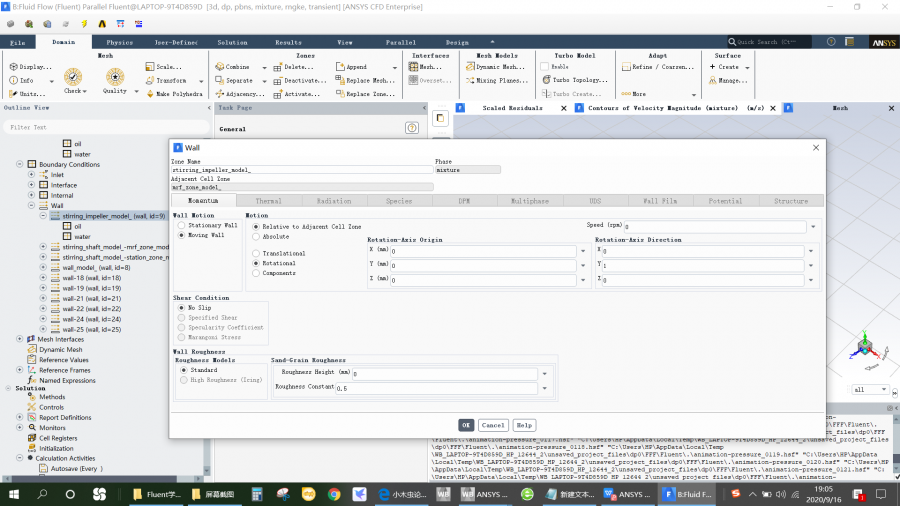Image resolution: width=900 pixels, height=506 pixels.
Task: Click the Zone Name input field
Action: pyautogui.click(x=300, y=170)
